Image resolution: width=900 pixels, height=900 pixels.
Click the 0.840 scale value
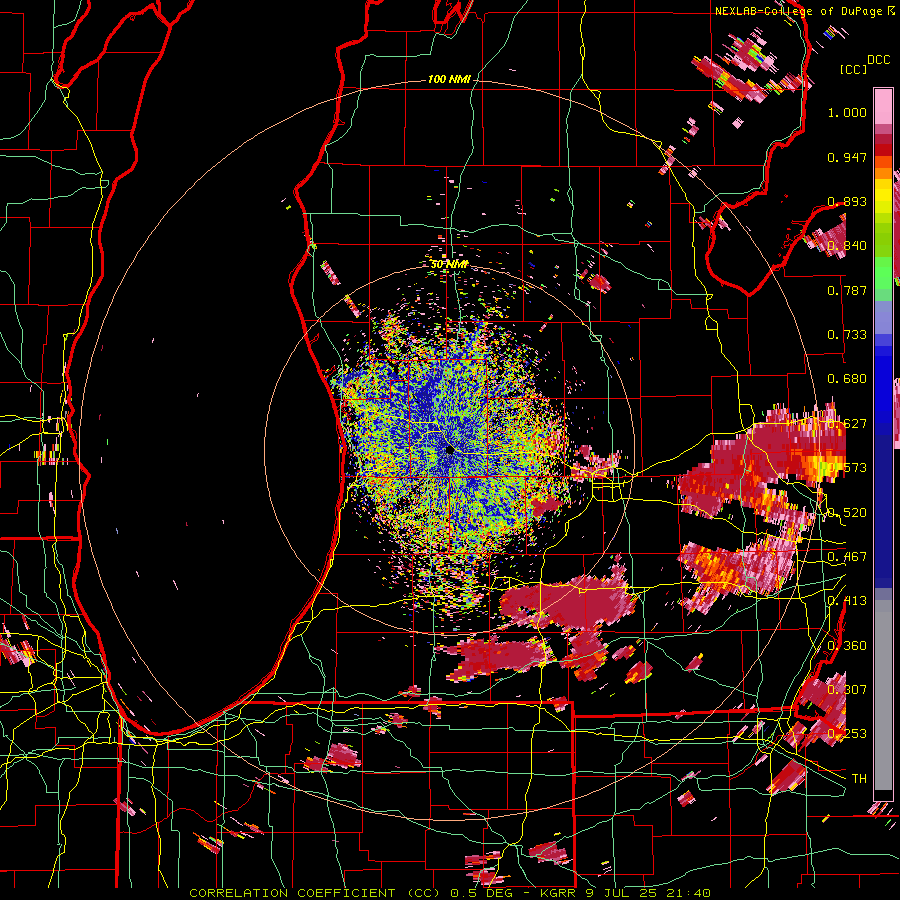(847, 246)
